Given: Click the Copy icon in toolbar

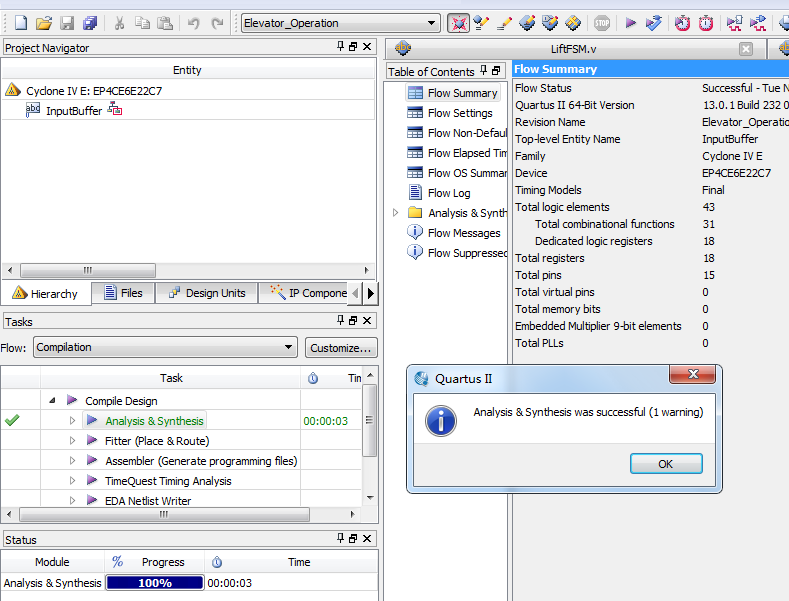Looking at the screenshot, I should [x=142, y=23].
